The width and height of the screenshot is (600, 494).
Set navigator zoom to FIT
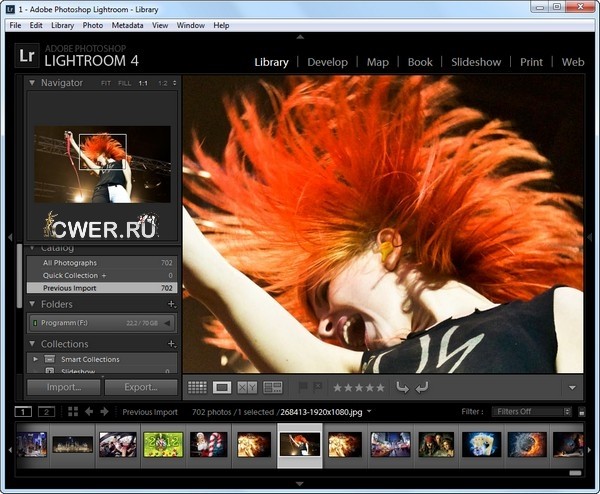106,83
